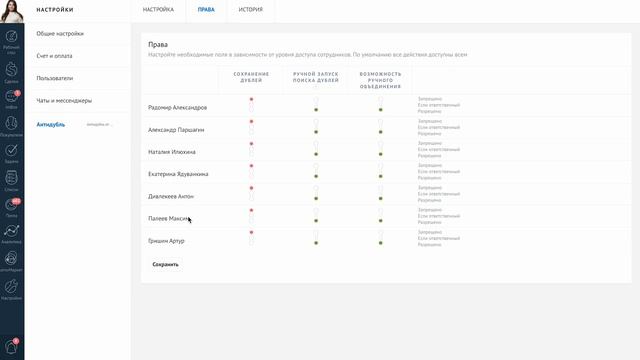Click the user avatar photo
The width and height of the screenshot is (640, 360).
click(12, 11)
